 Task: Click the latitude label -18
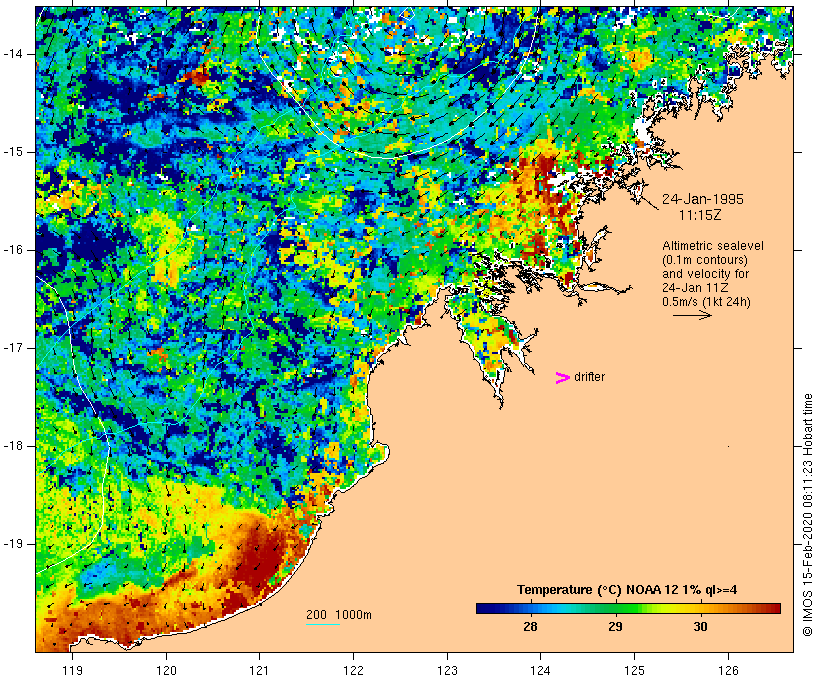[x=12, y=446]
